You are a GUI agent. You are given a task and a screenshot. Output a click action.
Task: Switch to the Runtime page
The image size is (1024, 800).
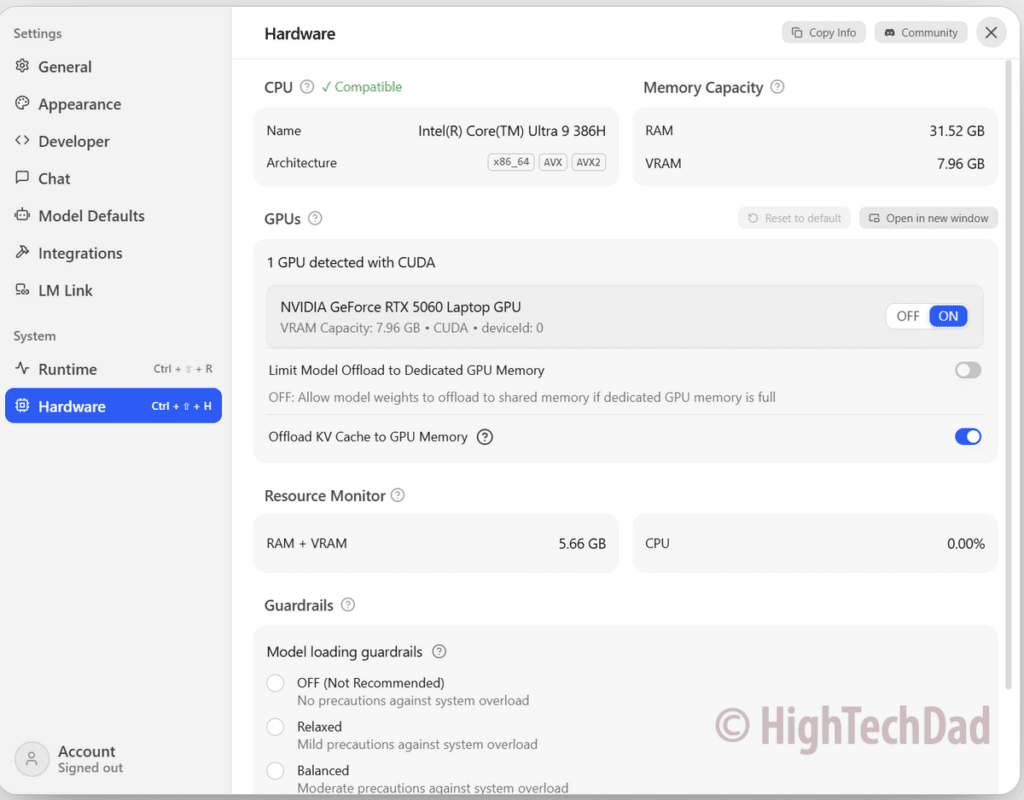(113, 369)
